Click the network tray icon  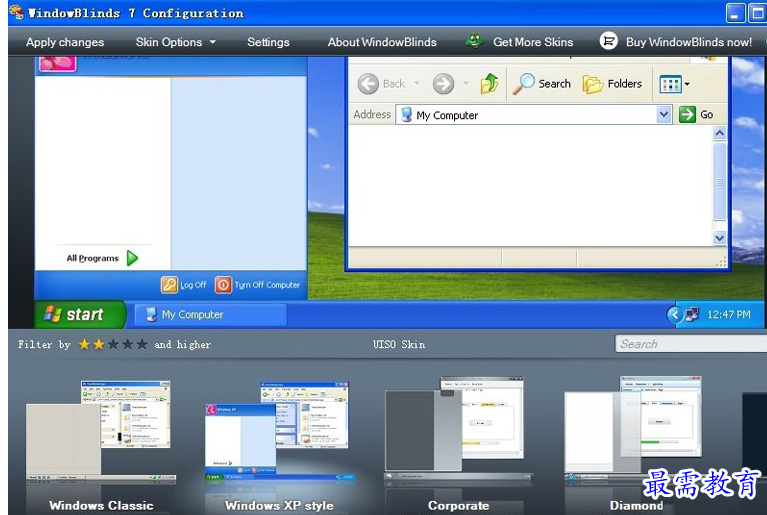692,314
